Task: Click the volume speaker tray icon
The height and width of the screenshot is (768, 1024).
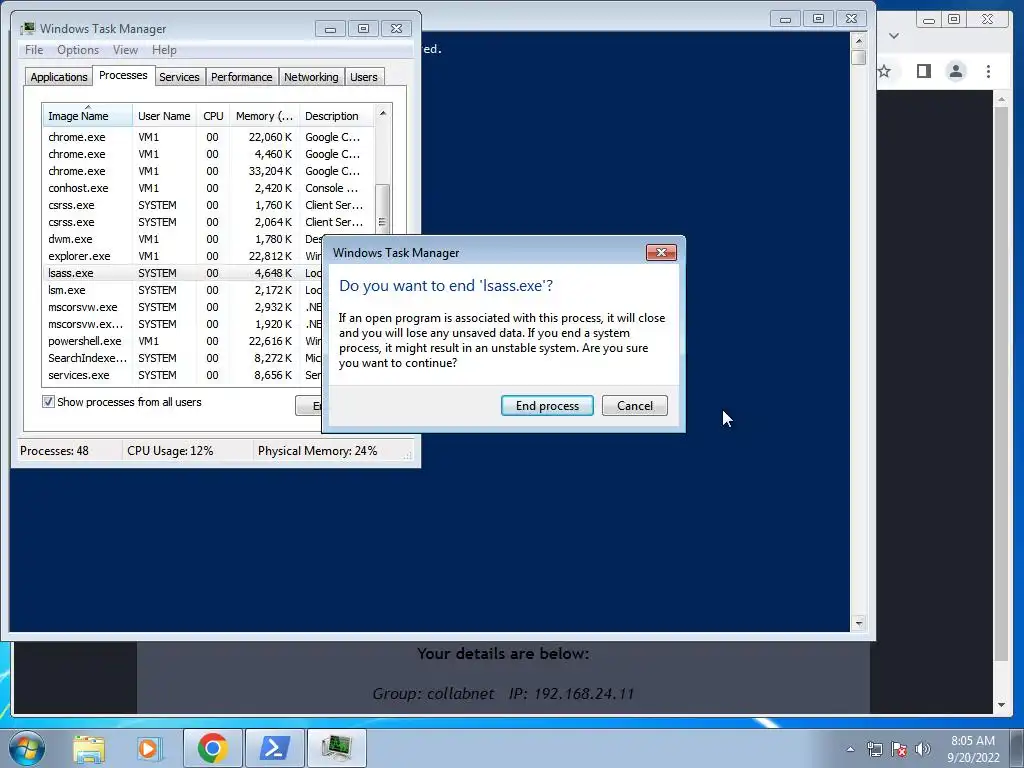Action: point(923,749)
